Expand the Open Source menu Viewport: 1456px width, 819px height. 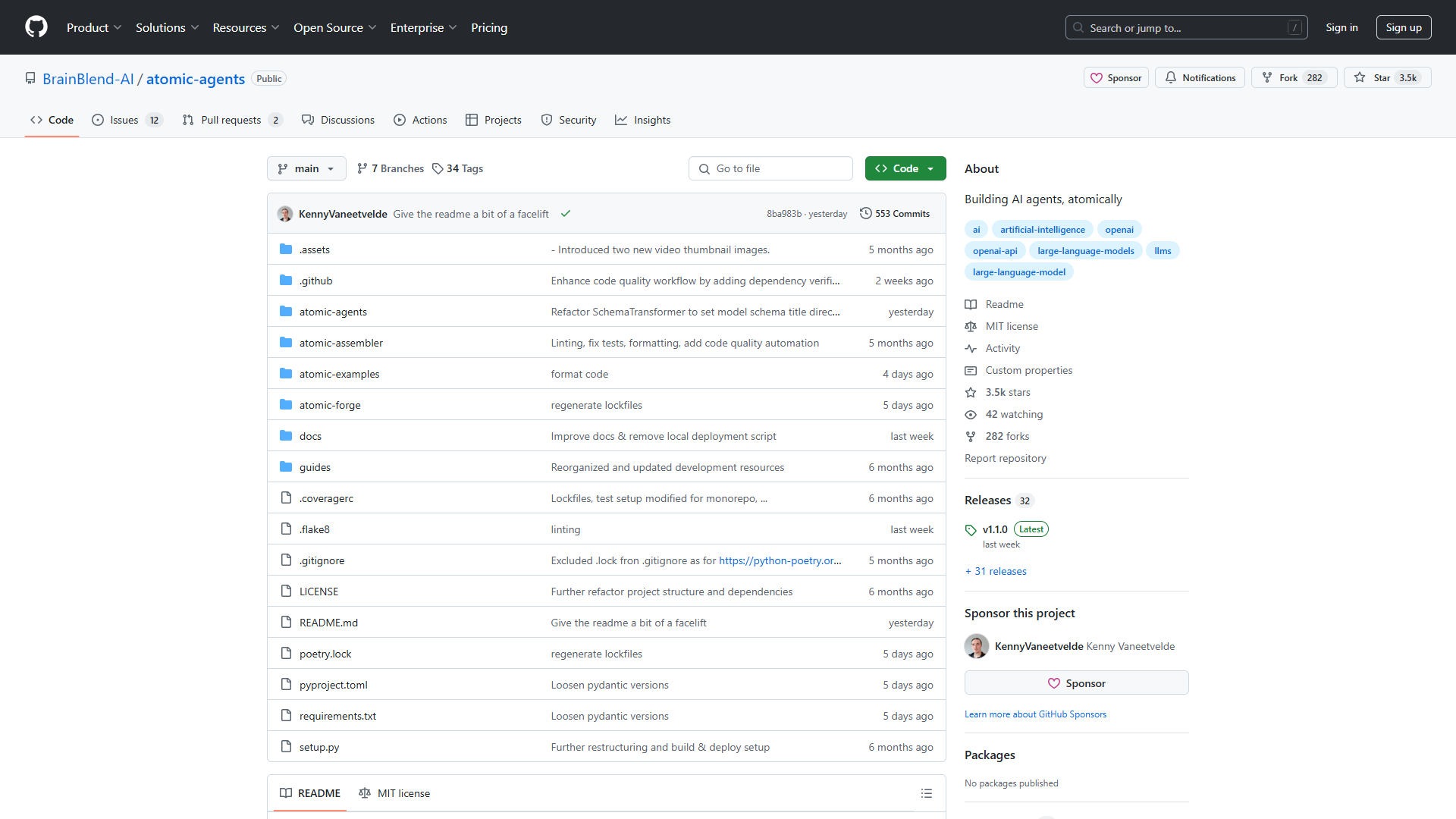pyautogui.click(x=334, y=27)
